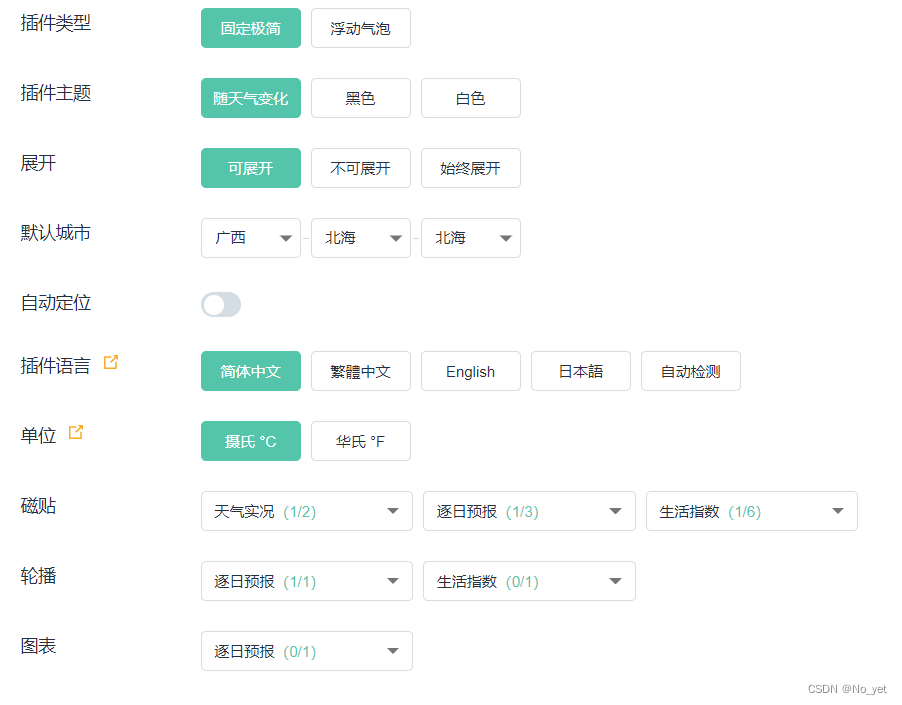
Task: Open the 图表 逐日预报 (0/1) dropdown
Action: pyautogui.click(x=306, y=651)
